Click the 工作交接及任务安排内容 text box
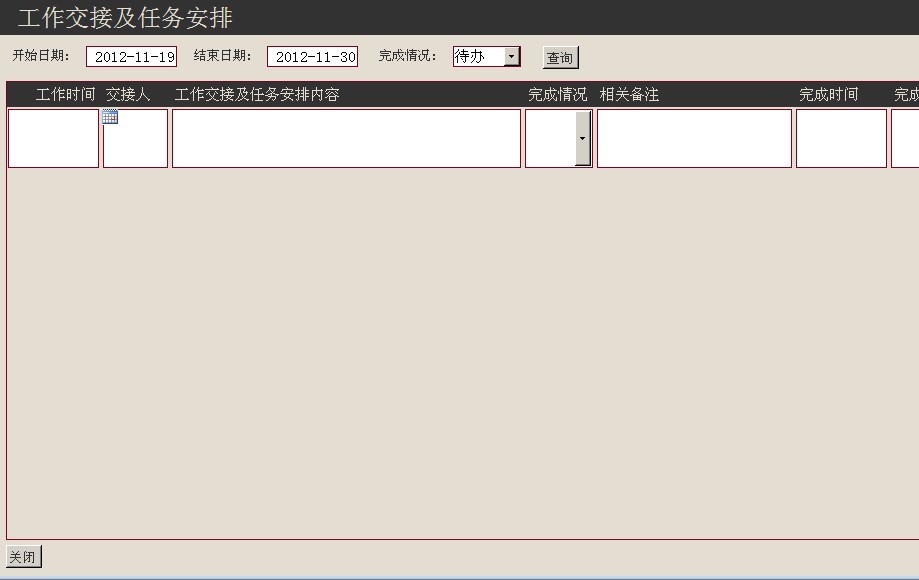919x580 pixels. point(346,138)
